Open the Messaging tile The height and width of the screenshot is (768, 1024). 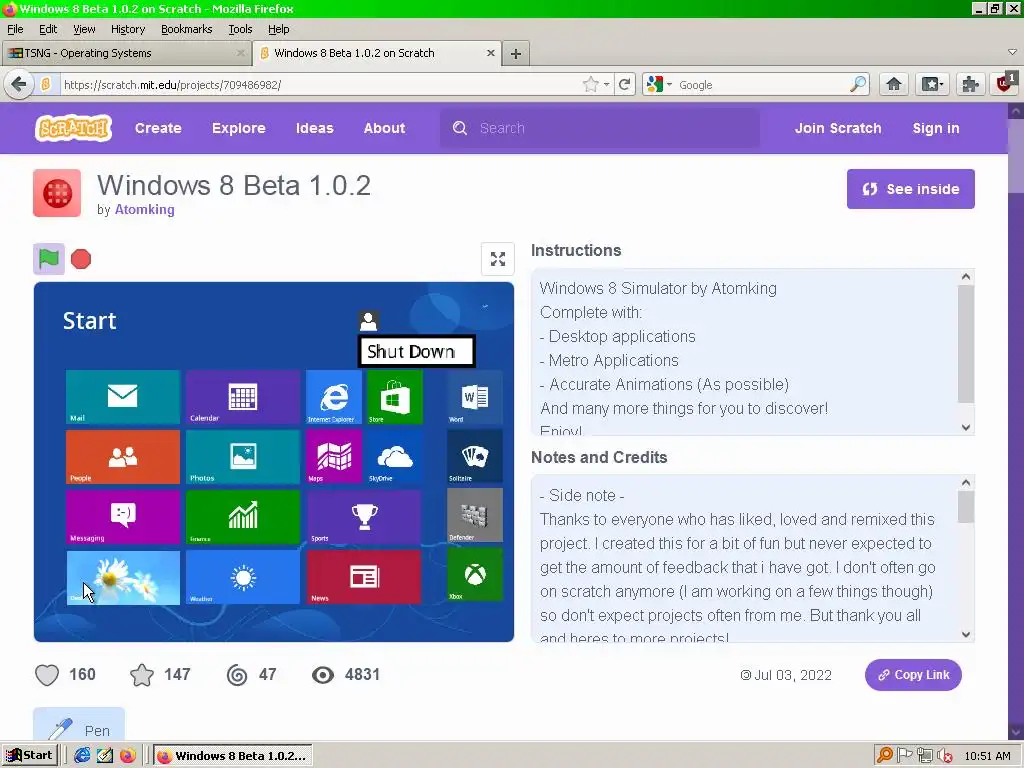click(123, 517)
